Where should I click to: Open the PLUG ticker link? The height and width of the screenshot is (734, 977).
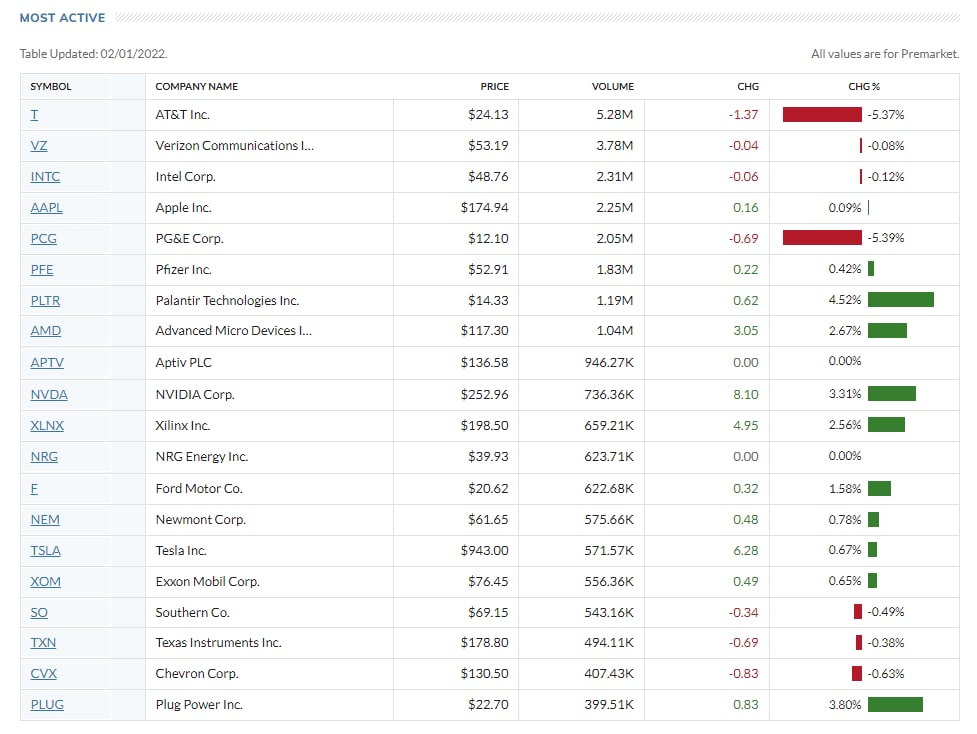47,705
